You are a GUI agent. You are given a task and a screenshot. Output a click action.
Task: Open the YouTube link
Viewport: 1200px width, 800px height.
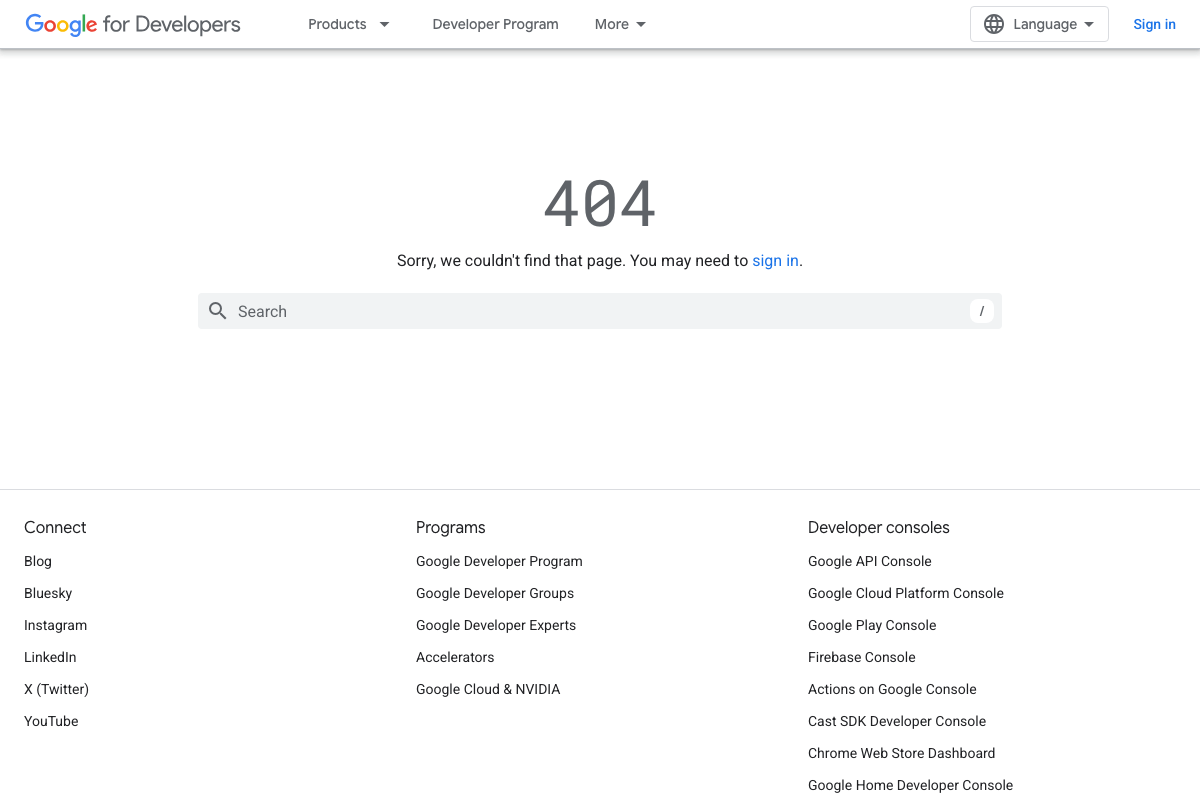[51, 721]
